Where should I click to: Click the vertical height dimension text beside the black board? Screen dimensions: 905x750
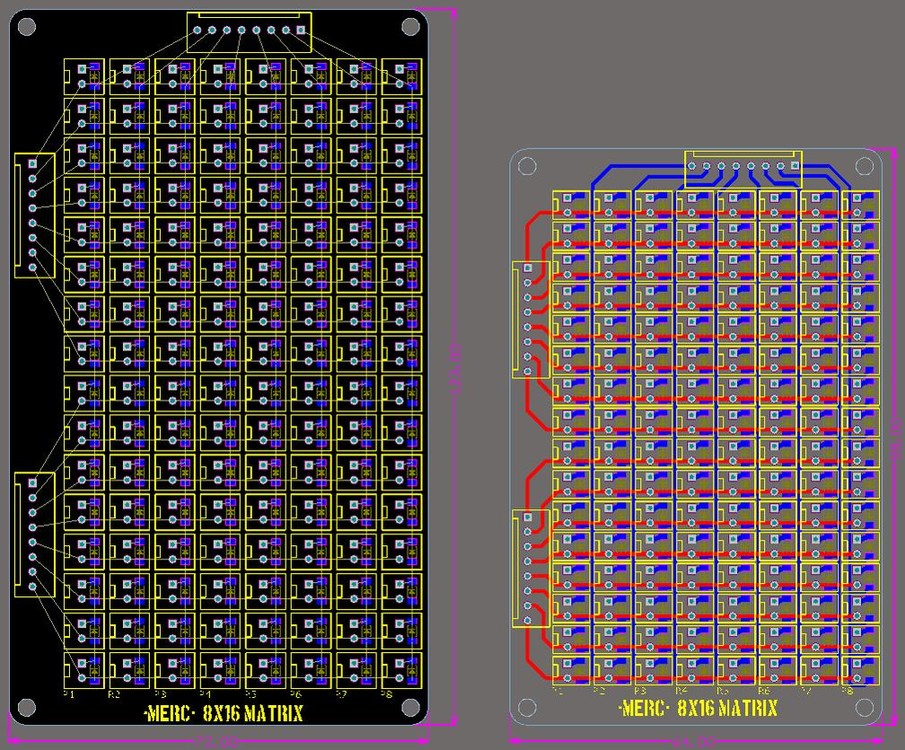click(x=455, y=369)
